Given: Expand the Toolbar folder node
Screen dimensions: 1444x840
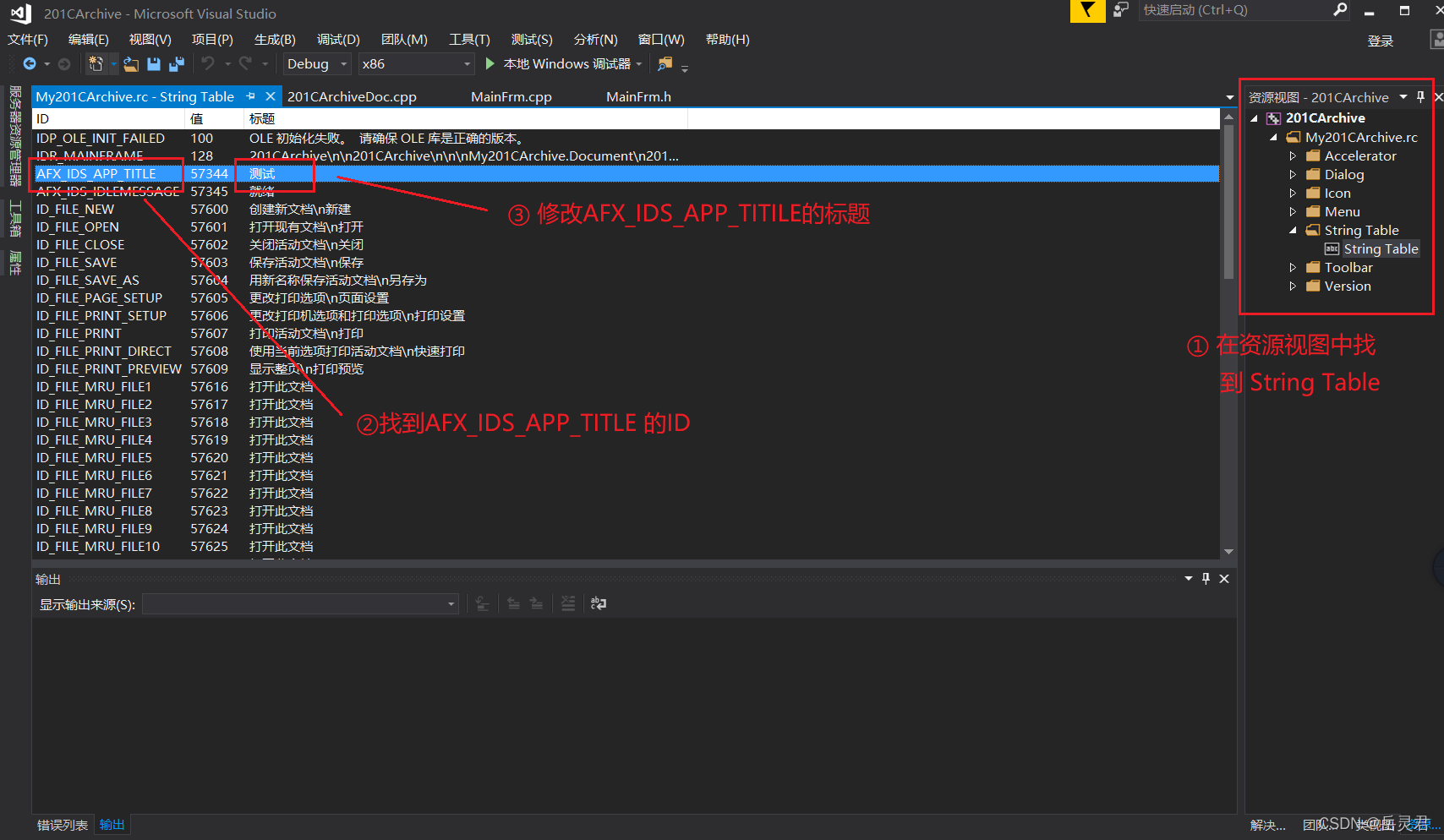Looking at the screenshot, I should [x=1293, y=268].
